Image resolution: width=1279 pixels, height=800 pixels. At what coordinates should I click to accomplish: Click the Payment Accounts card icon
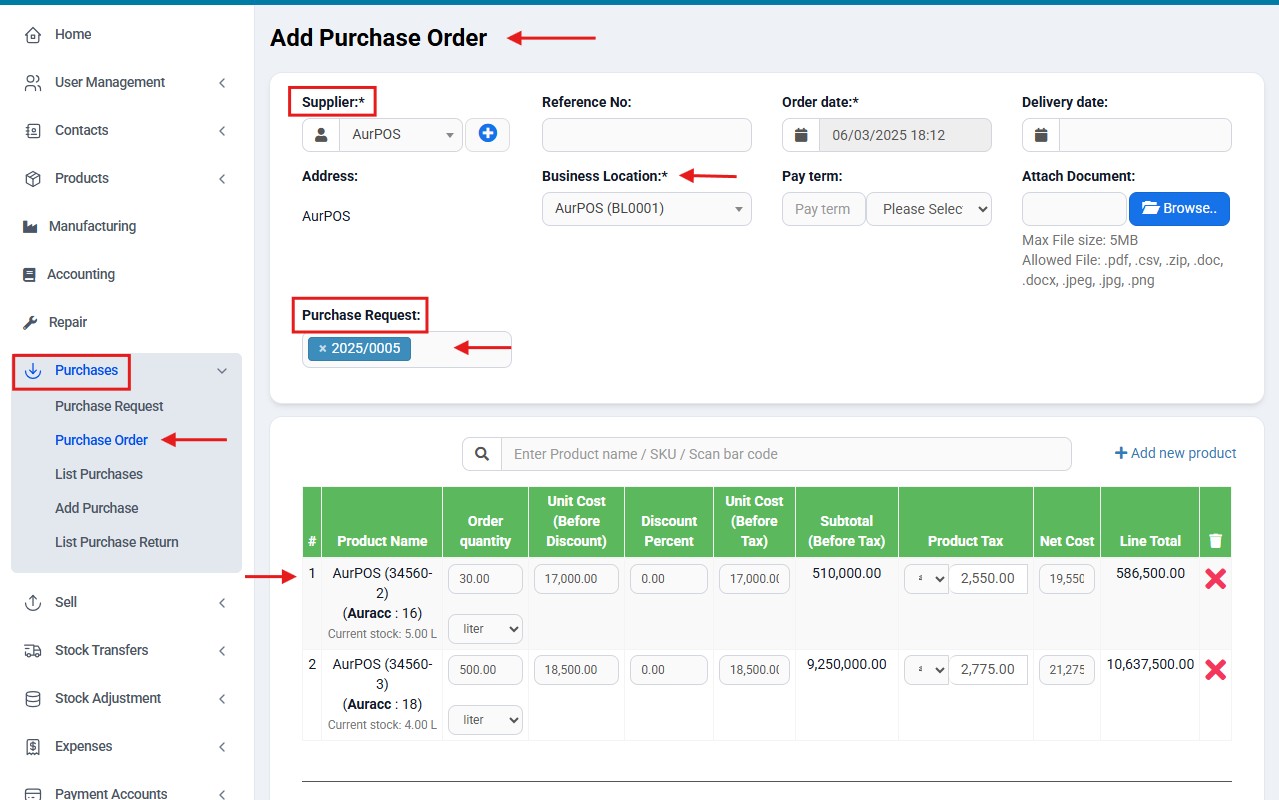pos(33,794)
